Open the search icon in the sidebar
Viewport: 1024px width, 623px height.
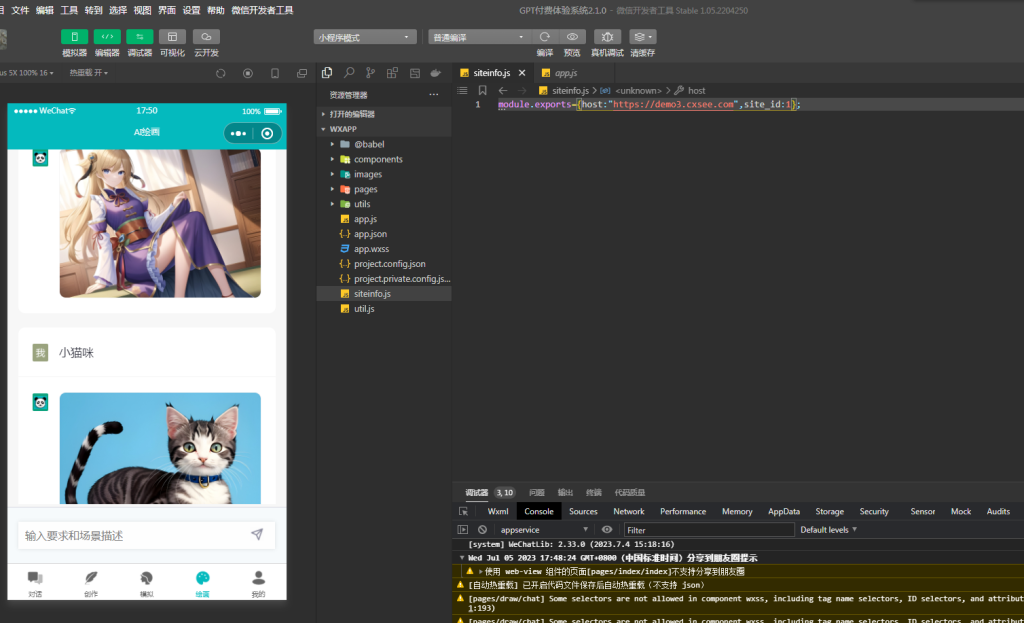pyautogui.click(x=349, y=72)
